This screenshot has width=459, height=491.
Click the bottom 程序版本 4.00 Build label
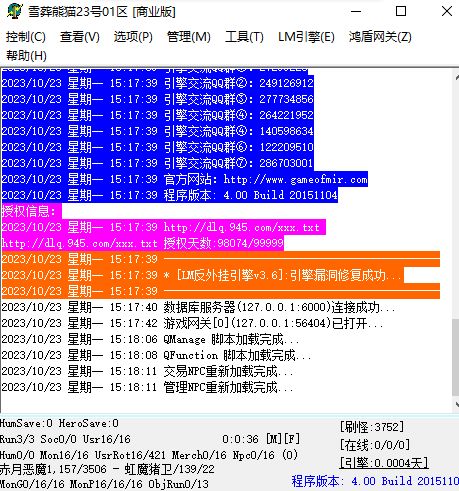click(375, 481)
